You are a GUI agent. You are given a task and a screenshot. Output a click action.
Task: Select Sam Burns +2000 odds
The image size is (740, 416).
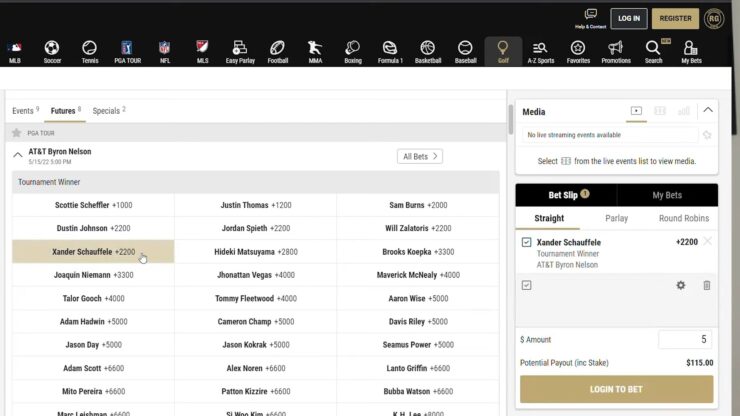click(418, 205)
